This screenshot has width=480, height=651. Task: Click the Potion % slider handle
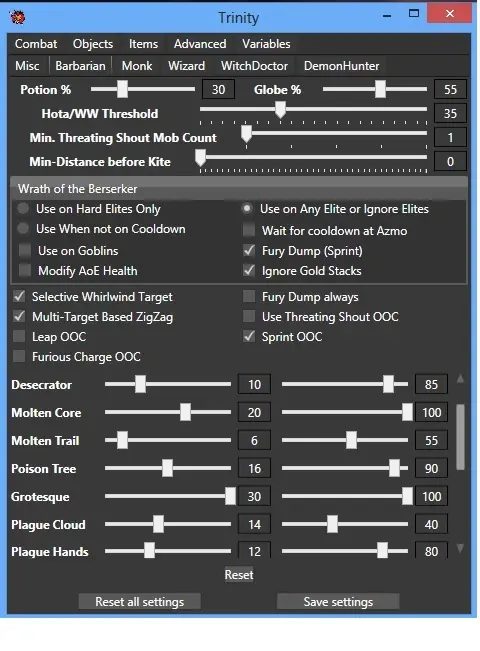pos(122,89)
